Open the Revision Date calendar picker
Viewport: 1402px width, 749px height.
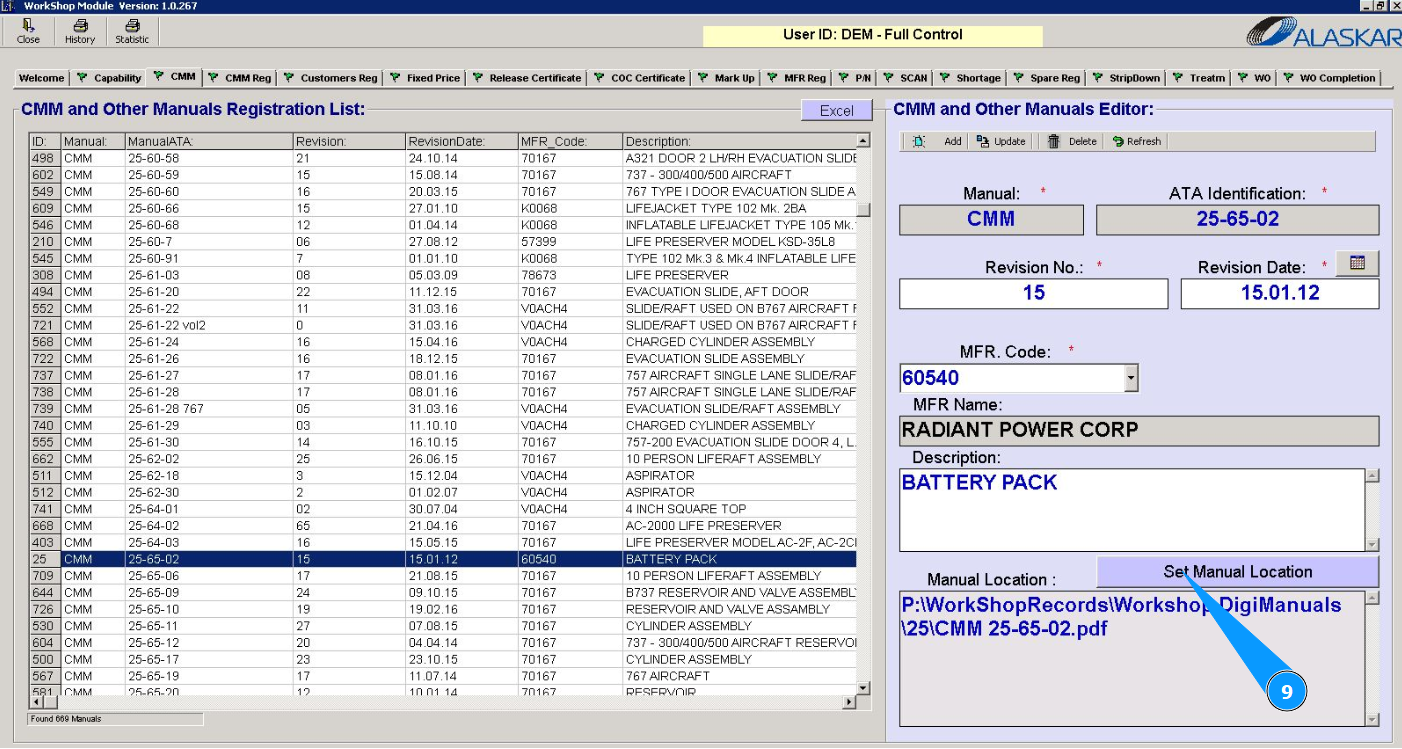[x=1357, y=263]
